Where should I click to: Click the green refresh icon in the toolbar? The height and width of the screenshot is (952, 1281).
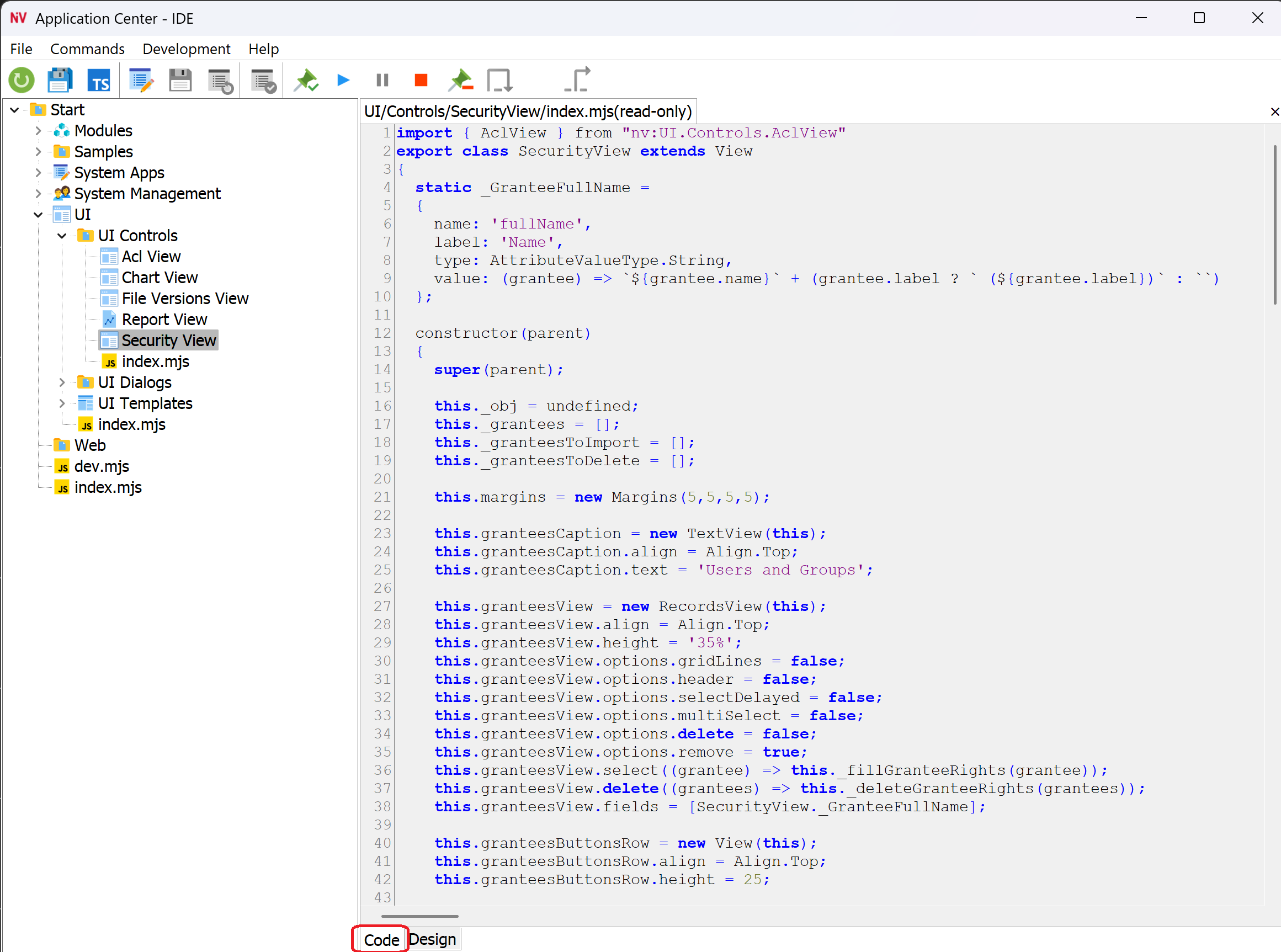22,80
